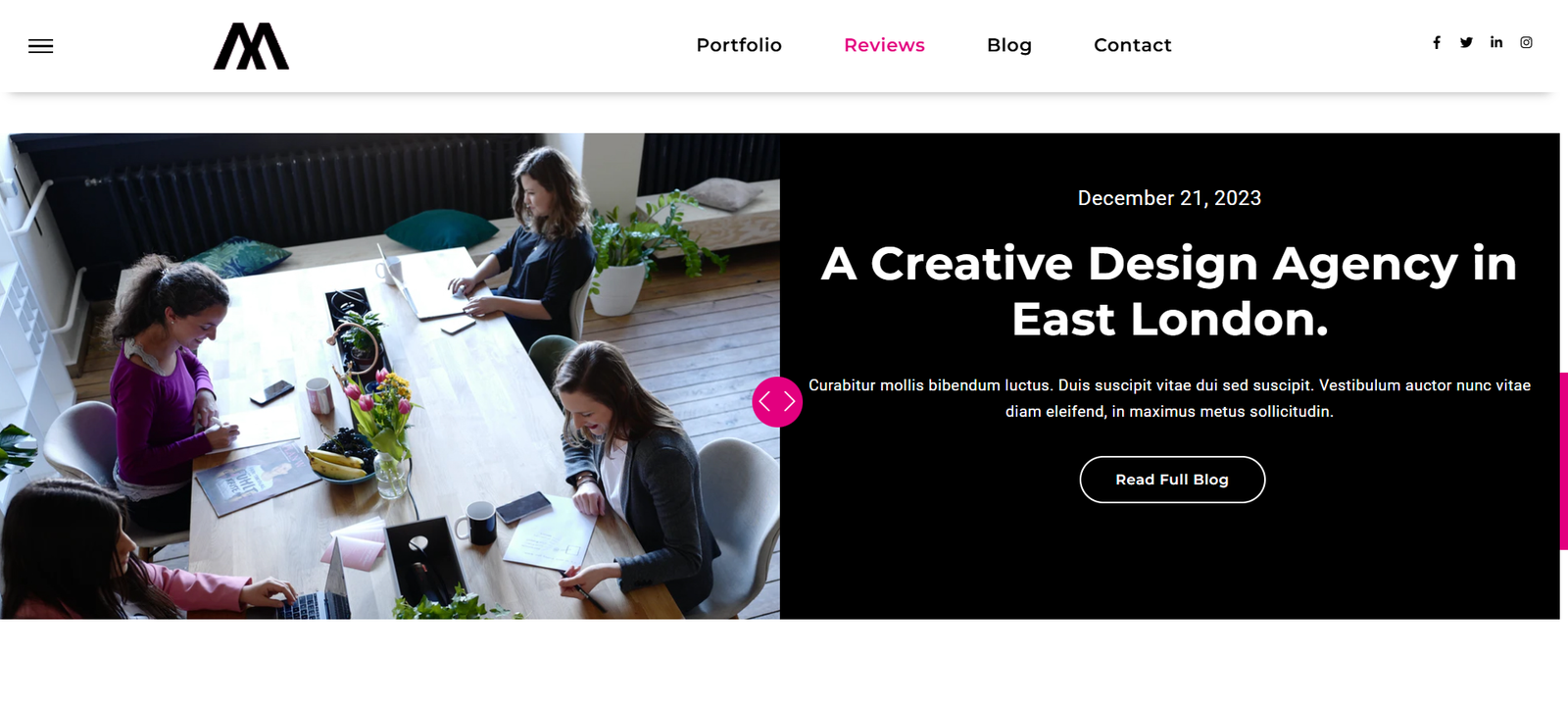Go to the Portfolio nav item
The width and height of the screenshot is (1568, 710).
739,45
